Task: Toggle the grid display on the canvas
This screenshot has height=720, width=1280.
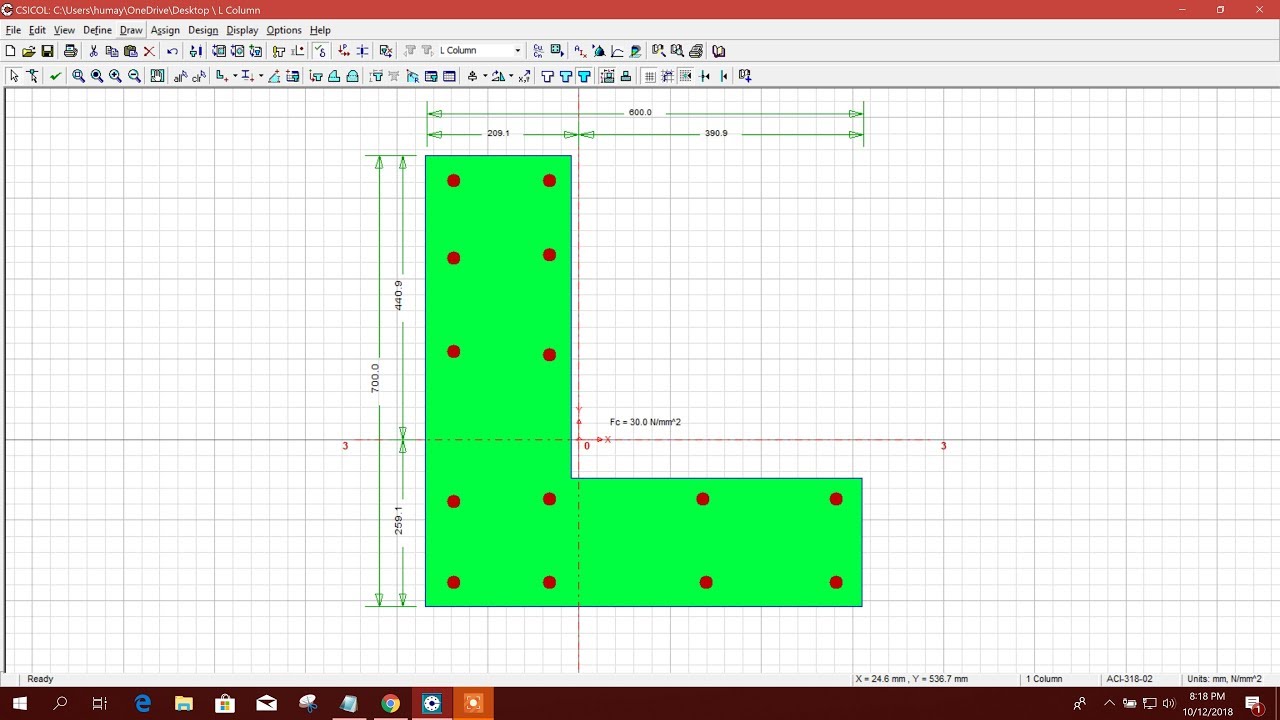Action: click(x=650, y=76)
